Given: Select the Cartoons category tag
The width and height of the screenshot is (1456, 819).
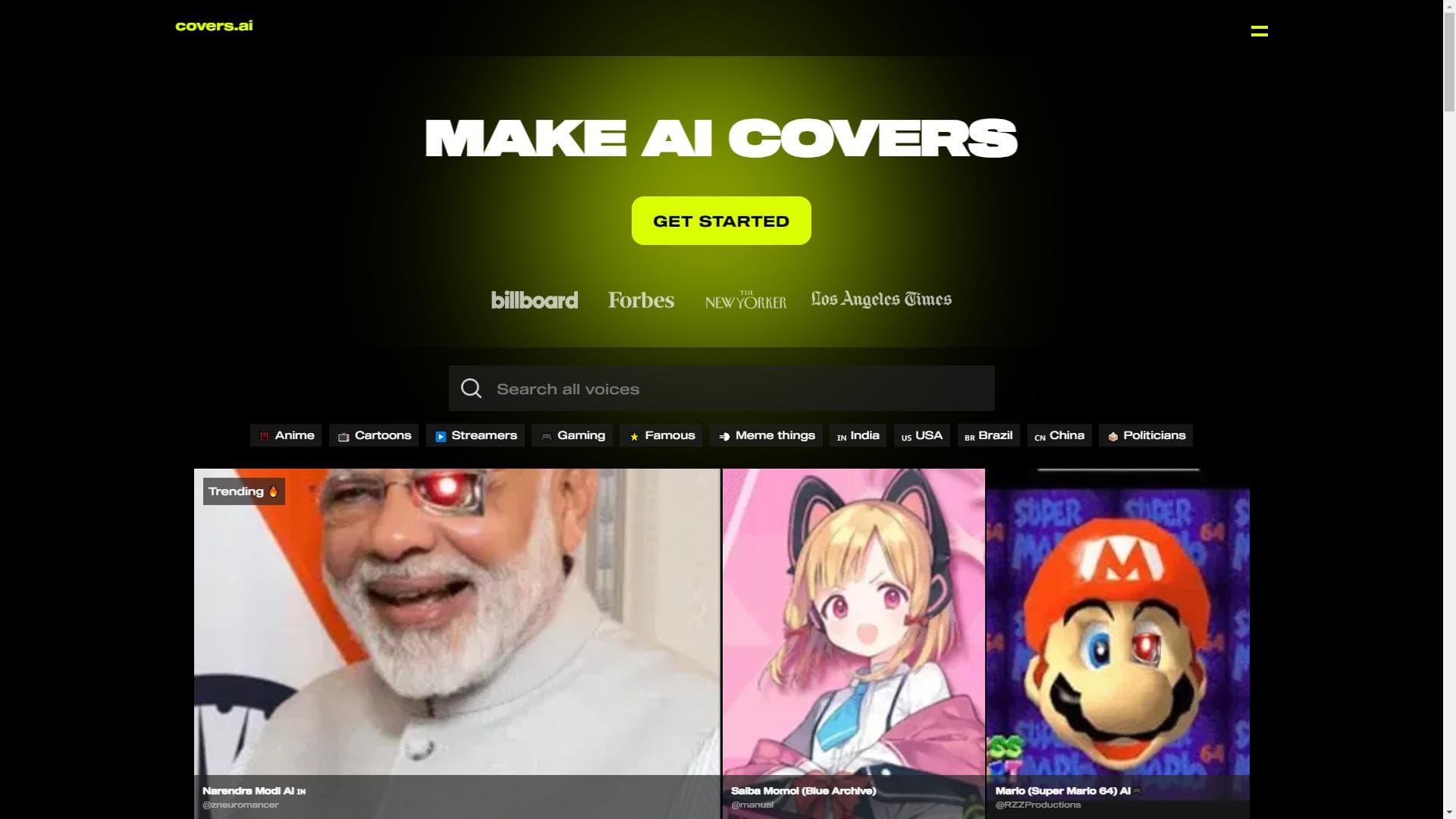Looking at the screenshot, I should [374, 435].
